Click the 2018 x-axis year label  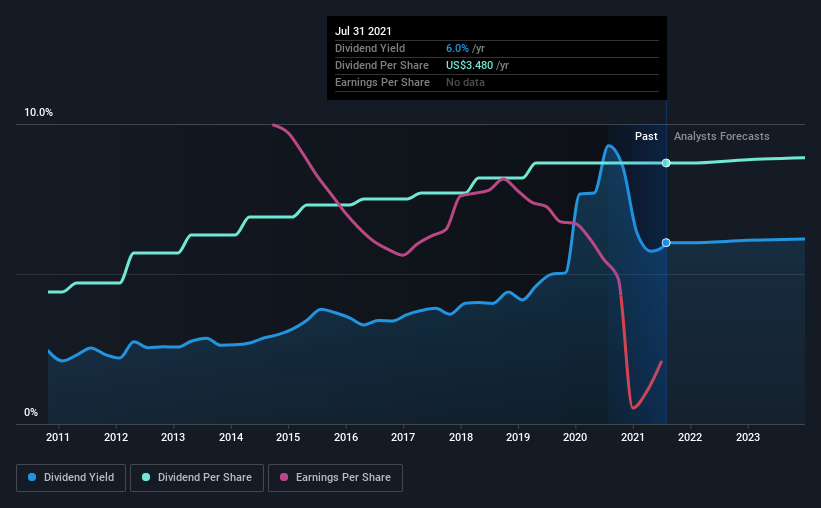click(461, 437)
